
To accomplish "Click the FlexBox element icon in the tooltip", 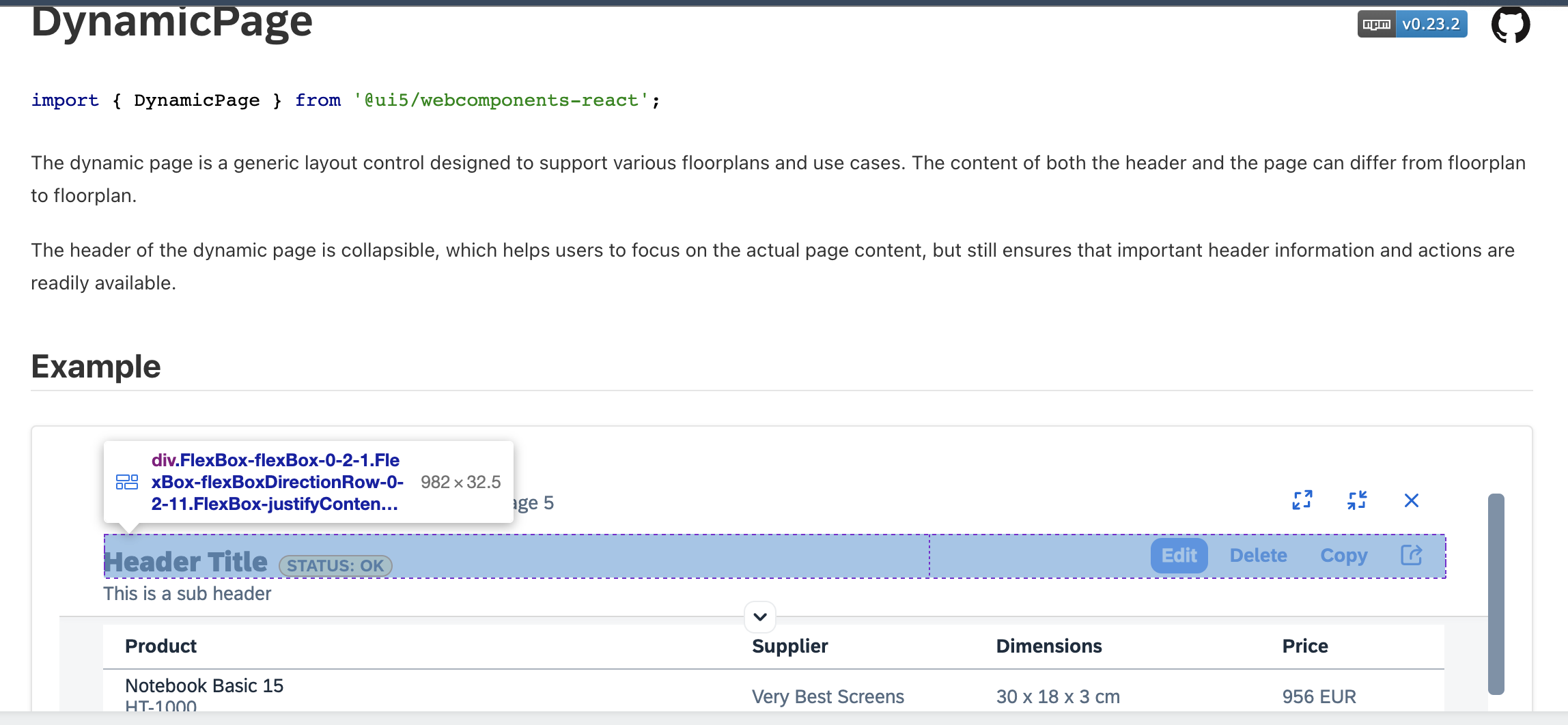I will [127, 482].
